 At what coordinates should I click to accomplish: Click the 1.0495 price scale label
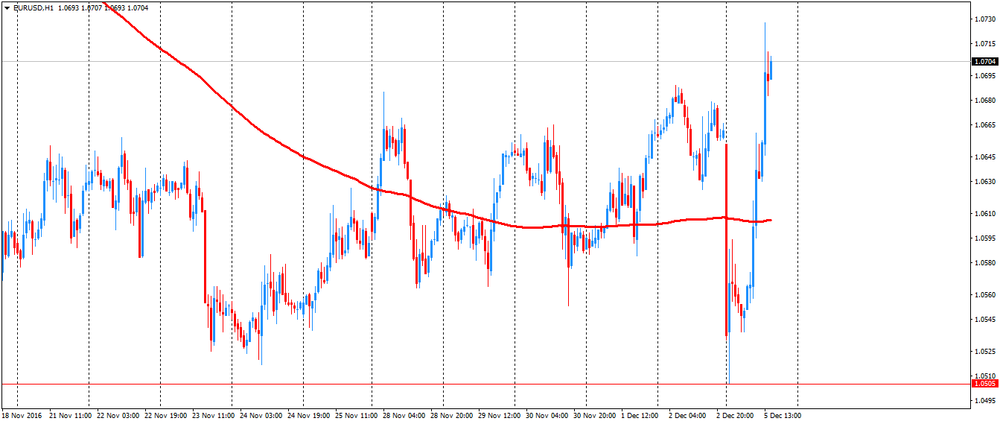[984, 401]
